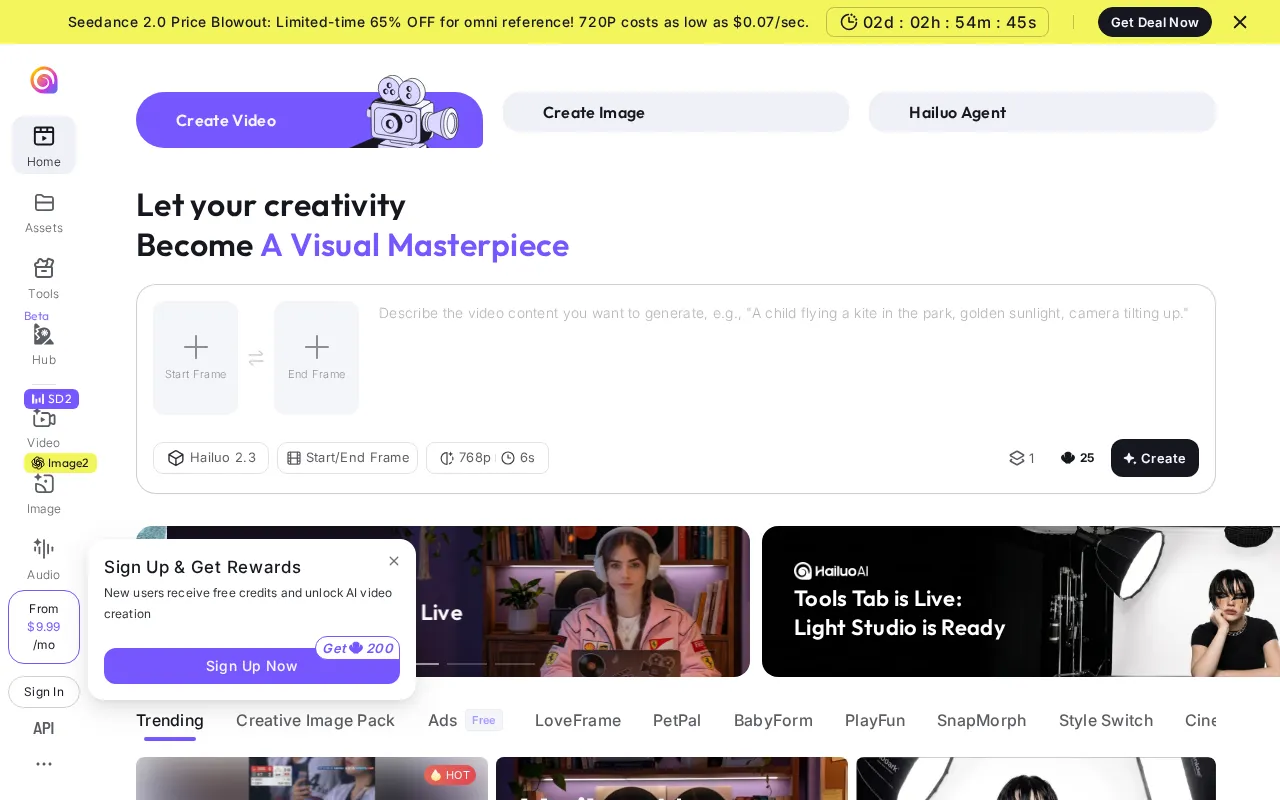1280x800 pixels.
Task: Select the Create Image tab
Action: coord(676,112)
